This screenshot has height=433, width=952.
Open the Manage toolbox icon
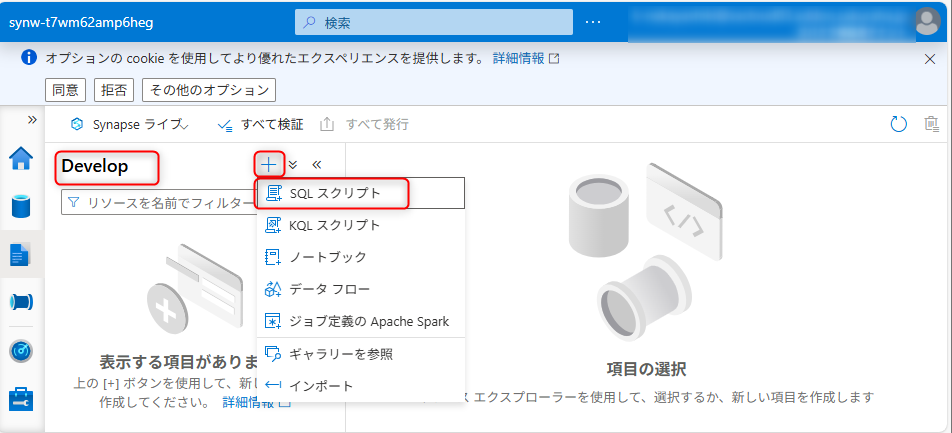(21, 398)
